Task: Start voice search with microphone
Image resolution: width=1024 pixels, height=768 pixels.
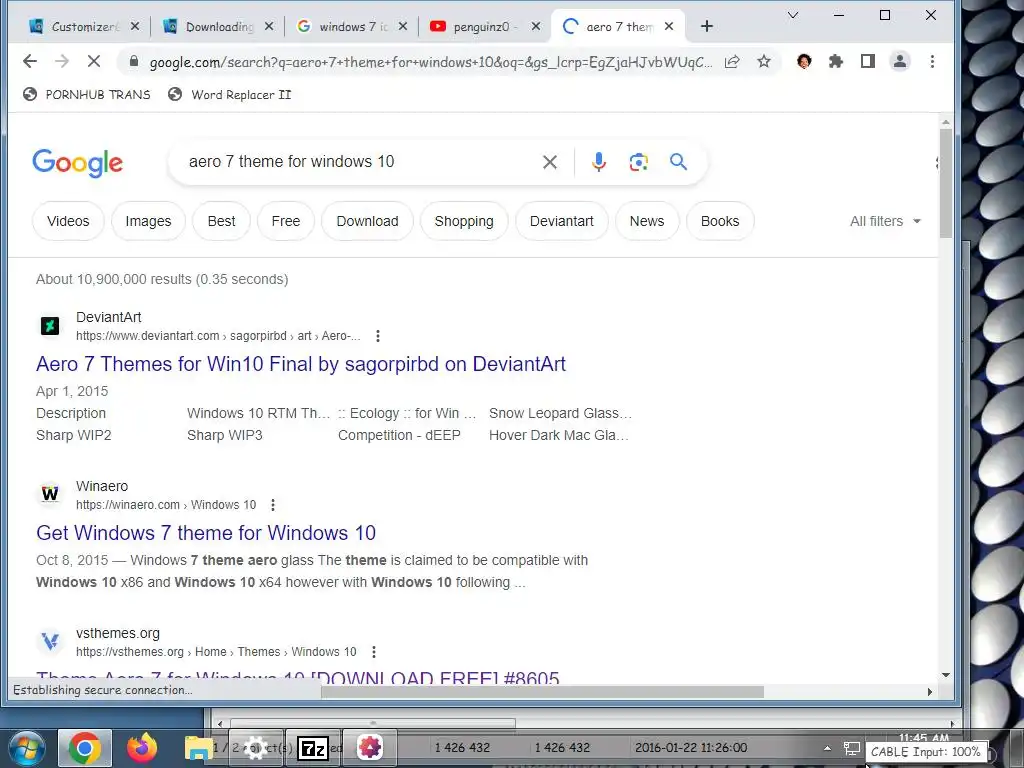Action: click(x=598, y=162)
